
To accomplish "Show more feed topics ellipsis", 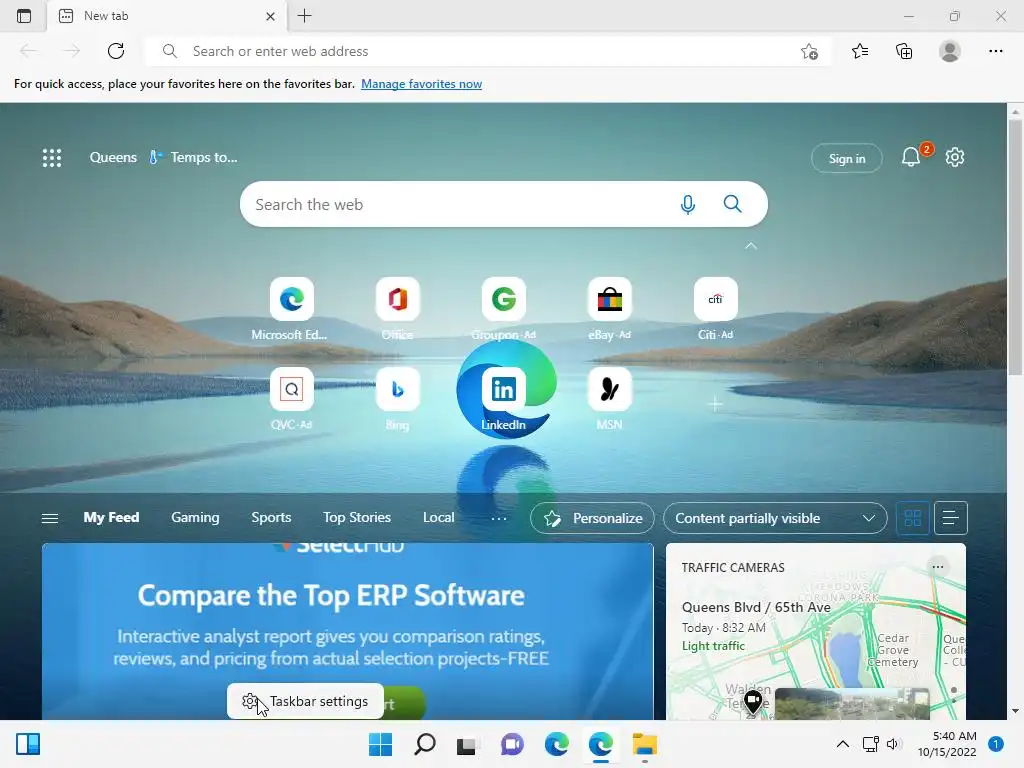I will tap(499, 518).
